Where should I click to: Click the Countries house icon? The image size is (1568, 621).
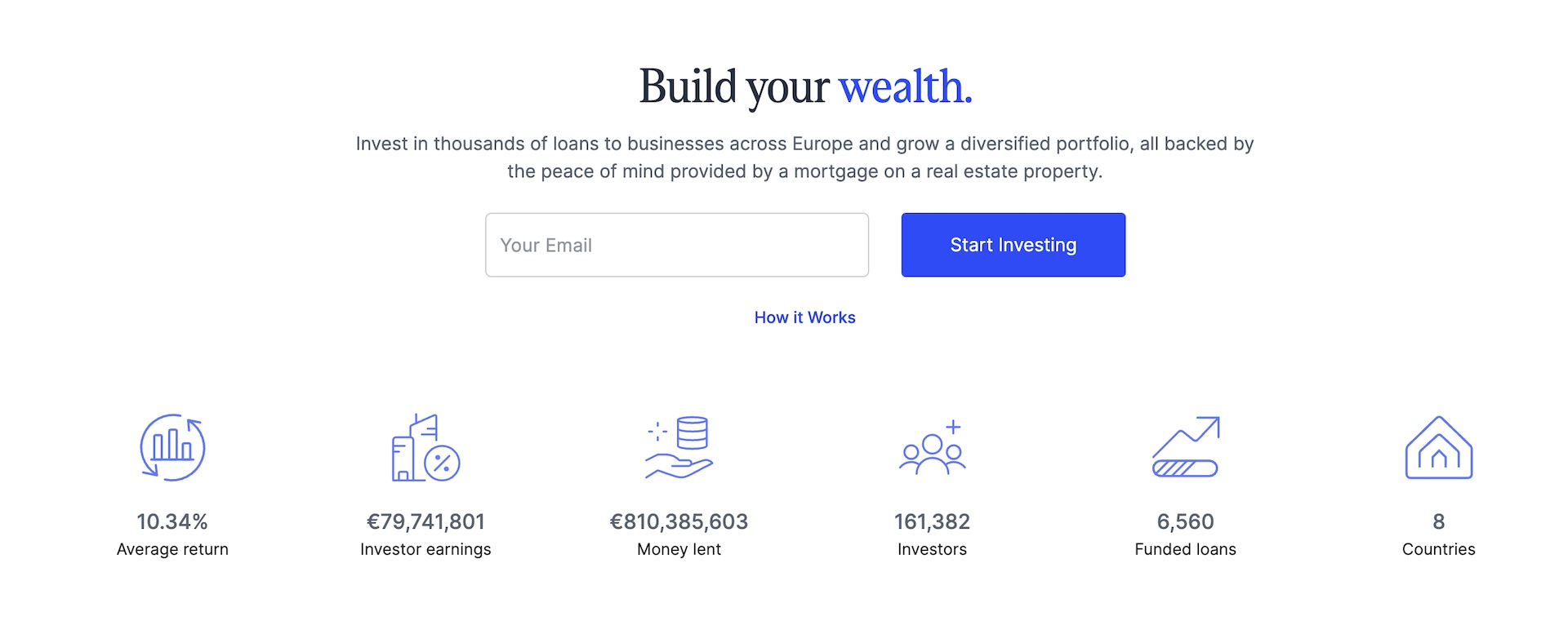[x=1438, y=447]
